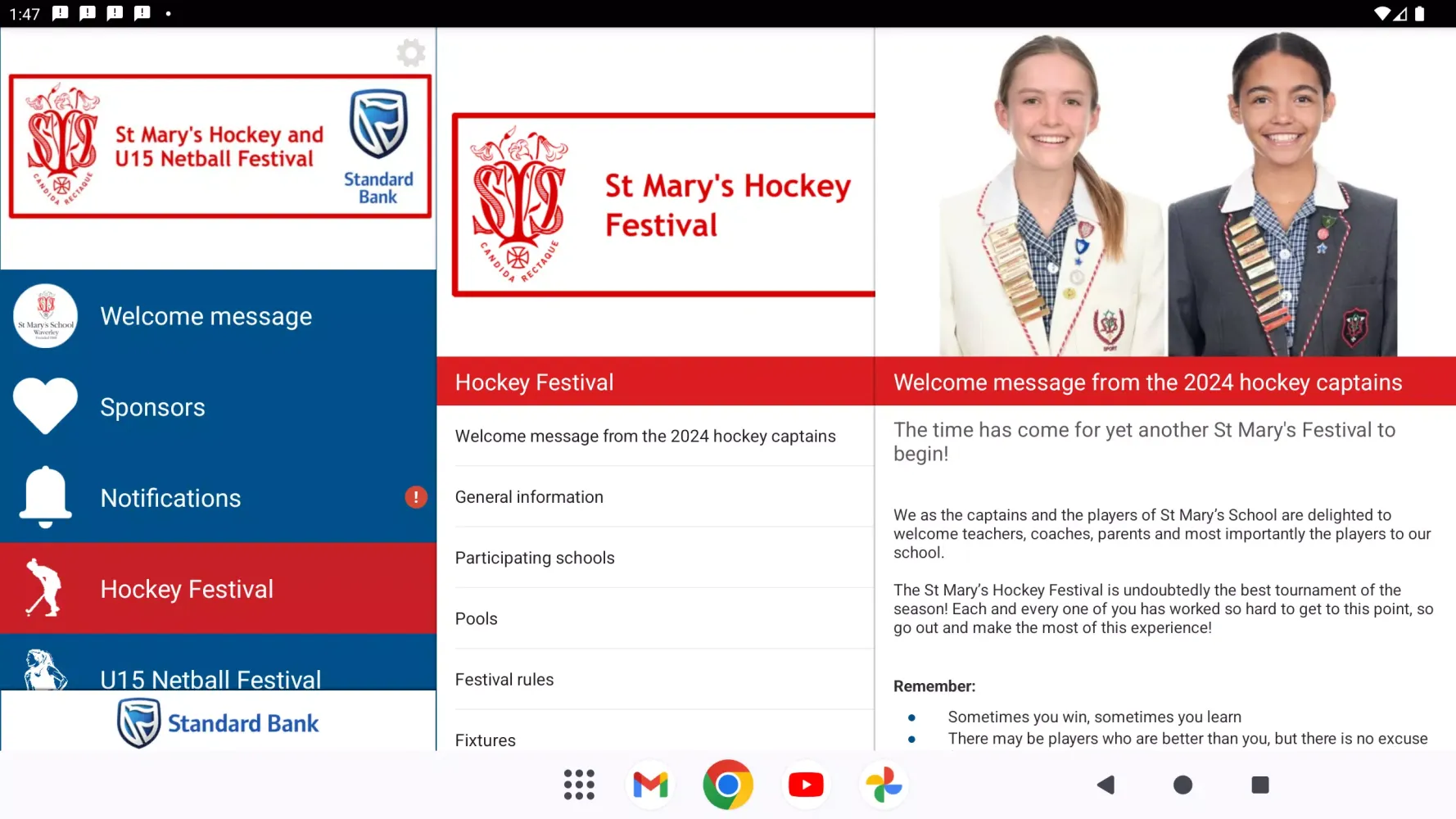Tap the Android recents square button
1456x819 pixels.
pos(1260,785)
